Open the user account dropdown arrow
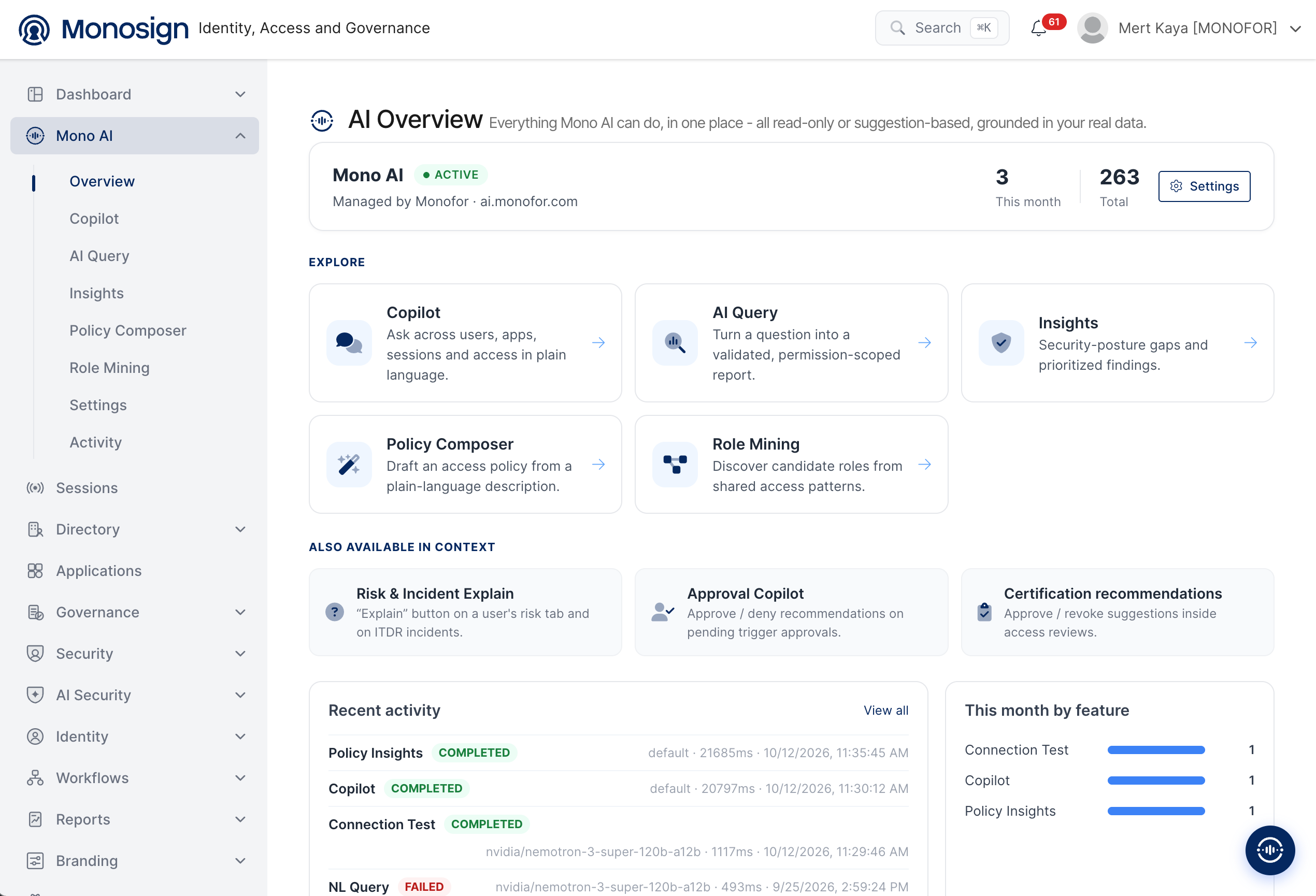Screen dimensions: 1316x896 coord(1295,29)
